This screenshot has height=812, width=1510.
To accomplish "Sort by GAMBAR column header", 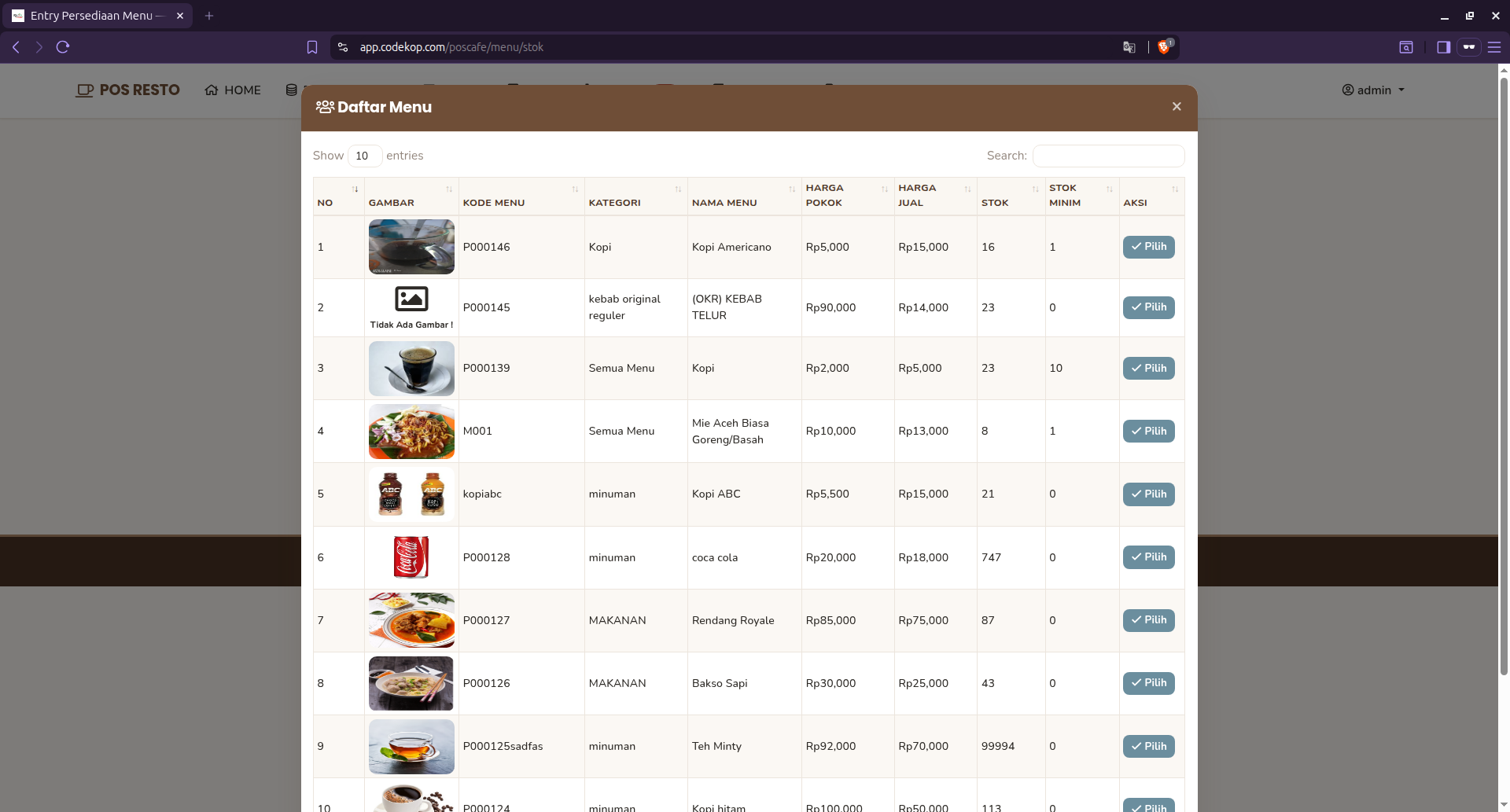I will [411, 196].
